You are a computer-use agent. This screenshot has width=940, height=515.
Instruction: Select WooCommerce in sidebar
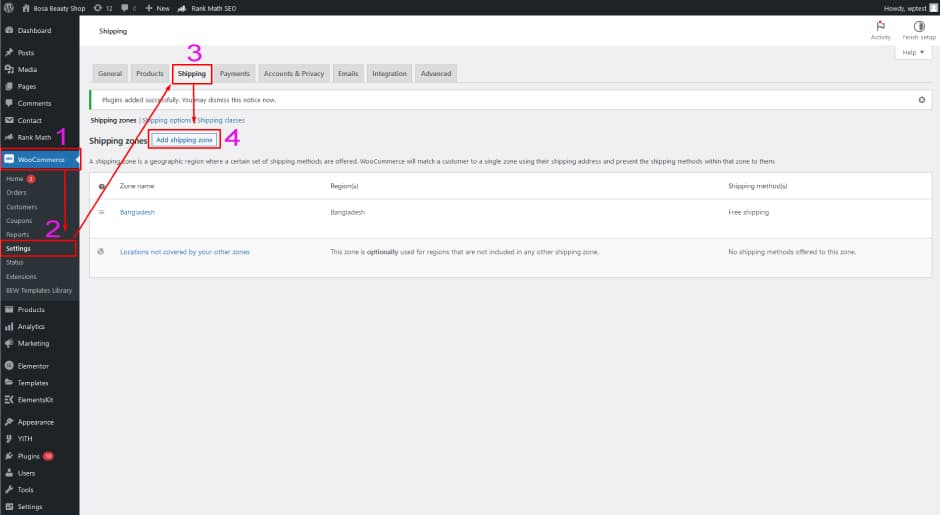(40, 159)
